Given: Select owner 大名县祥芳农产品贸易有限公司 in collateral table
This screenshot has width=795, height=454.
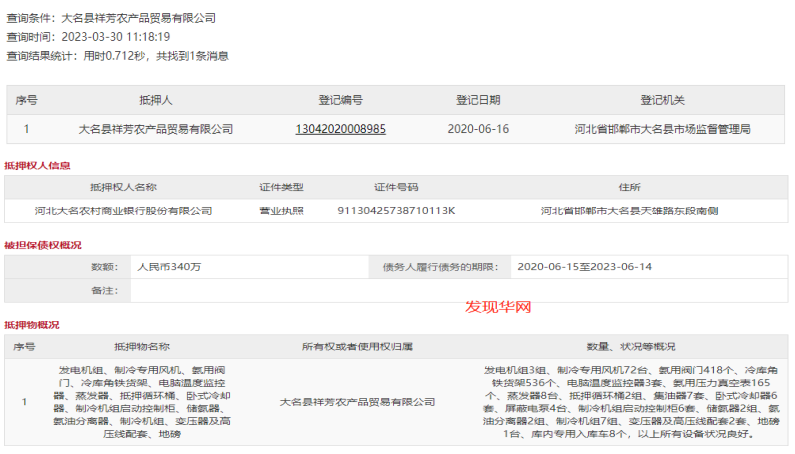Looking at the screenshot, I should click(x=357, y=402).
